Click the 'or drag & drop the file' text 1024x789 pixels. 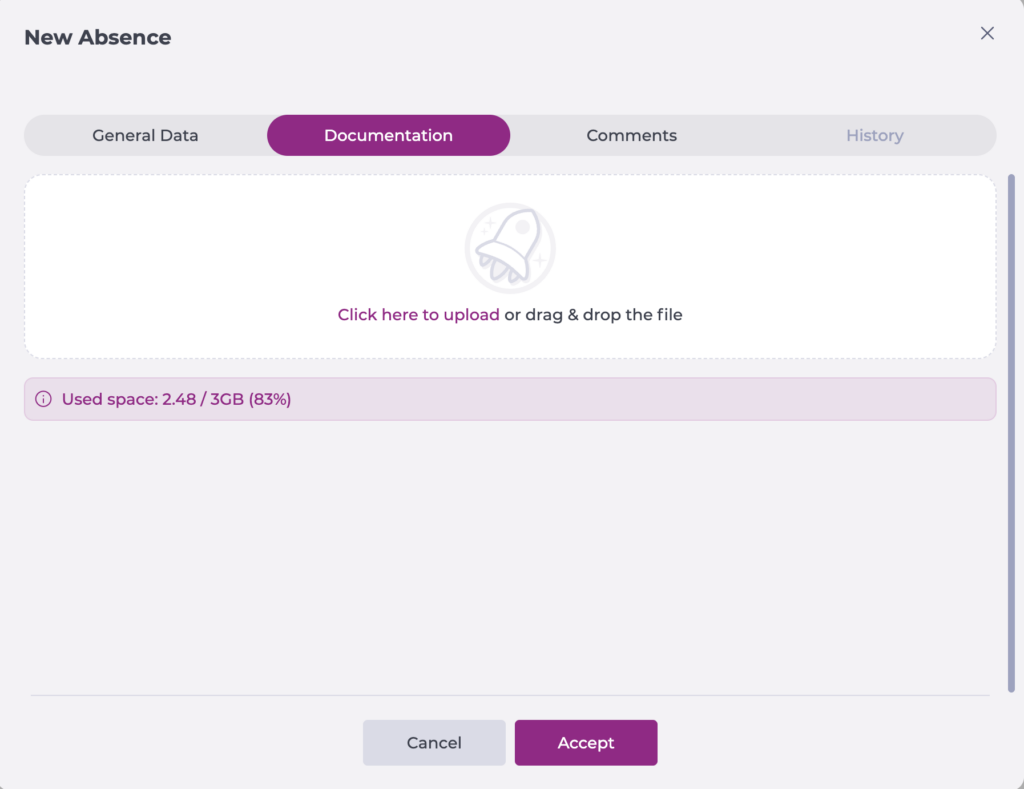pyautogui.click(x=593, y=315)
